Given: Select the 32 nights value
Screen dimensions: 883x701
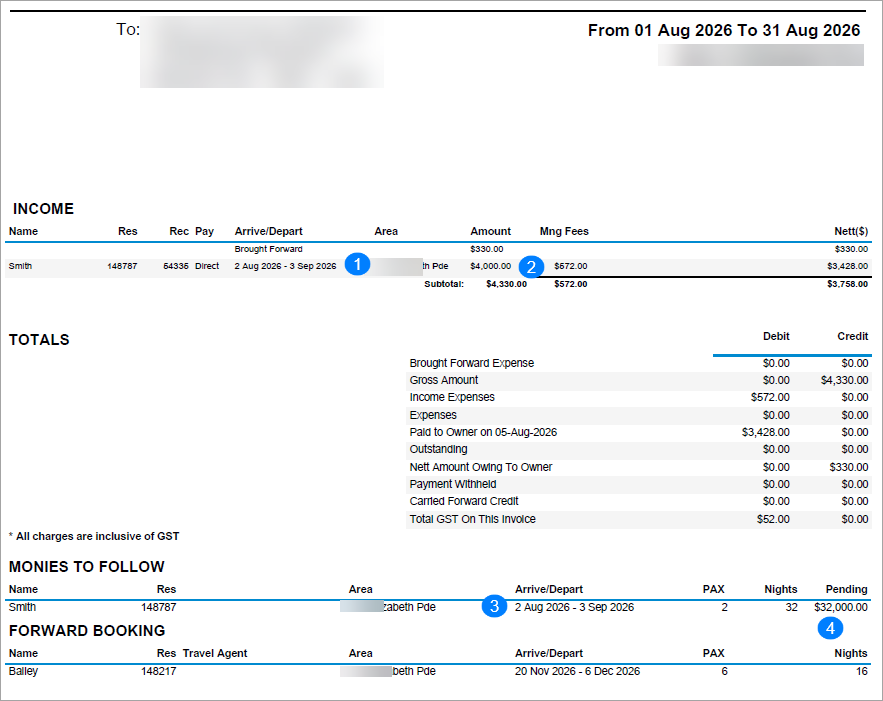Looking at the screenshot, I should tap(792, 607).
